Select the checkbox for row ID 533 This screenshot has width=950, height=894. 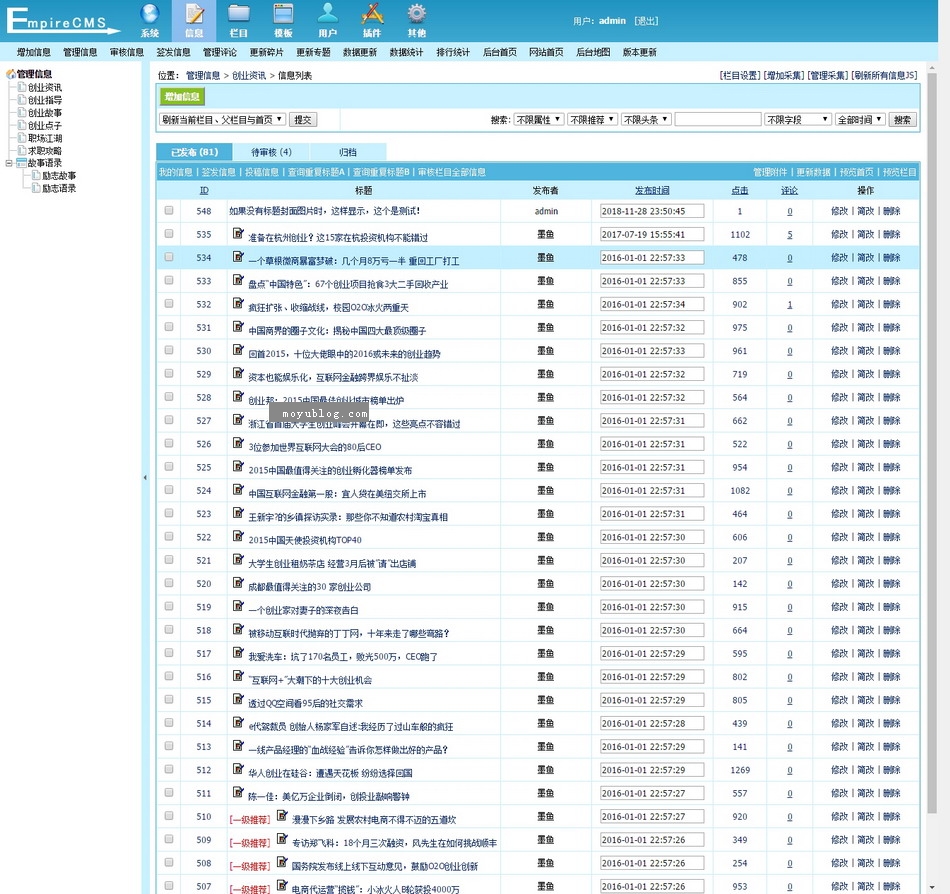pos(169,280)
